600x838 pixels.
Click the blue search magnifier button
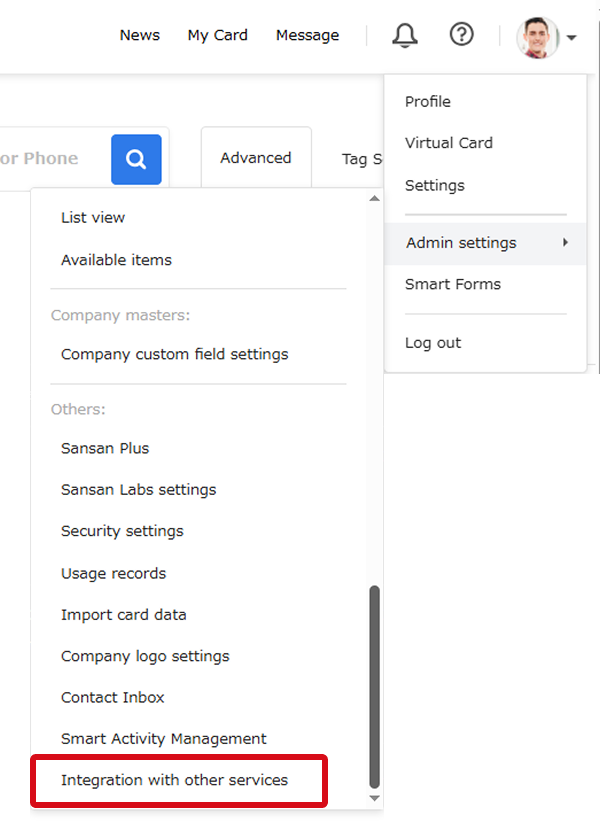point(136,159)
